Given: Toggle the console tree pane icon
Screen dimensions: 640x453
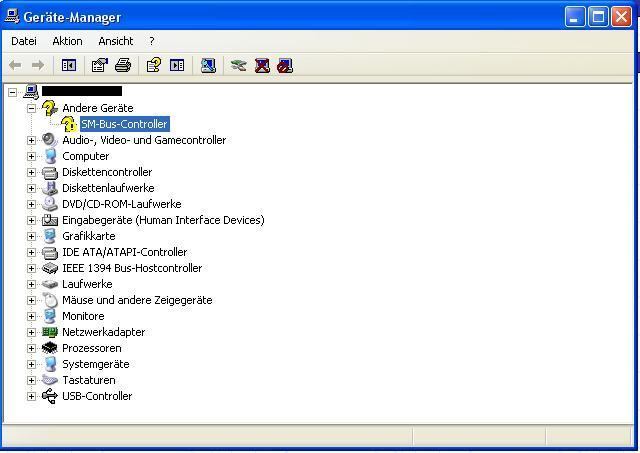Looking at the screenshot, I should [x=69, y=65].
